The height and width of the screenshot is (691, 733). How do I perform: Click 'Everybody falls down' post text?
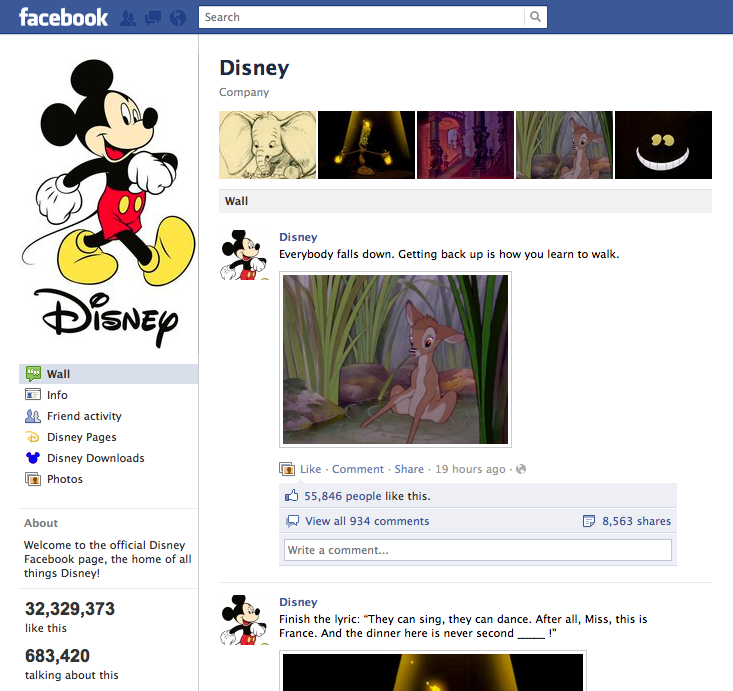[449, 254]
